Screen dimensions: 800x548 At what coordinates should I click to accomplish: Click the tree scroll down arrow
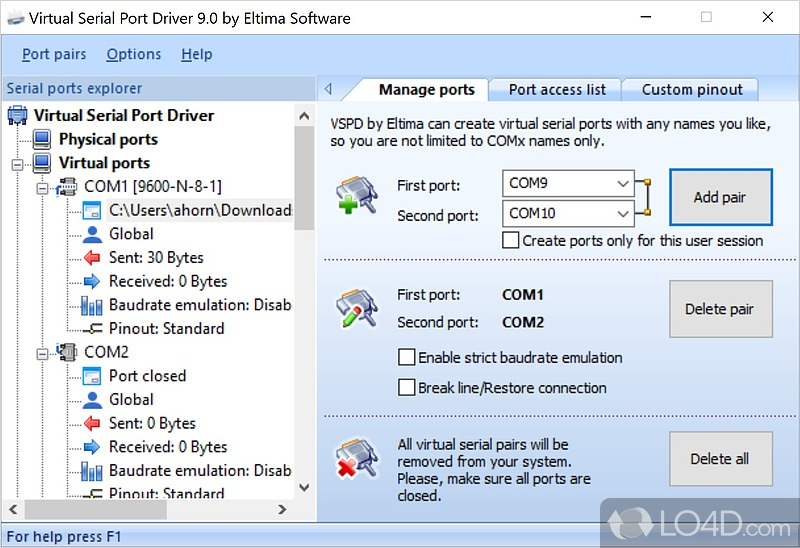(305, 488)
